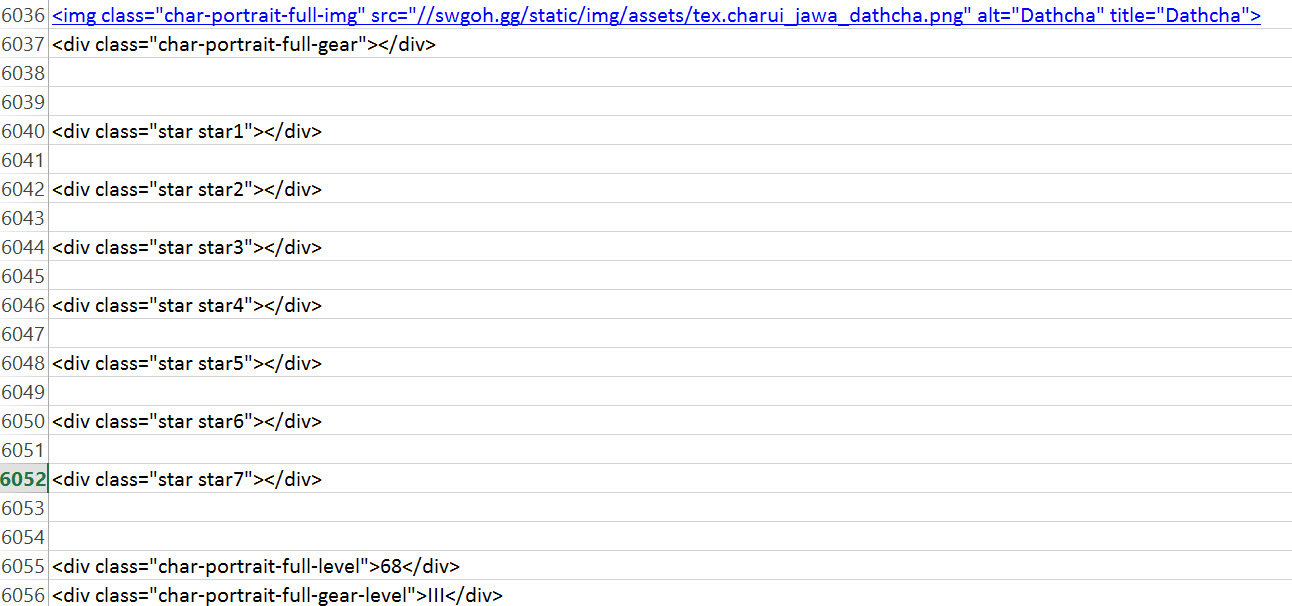Screen dimensions: 1292x606
Task: Click the cell containing star star5 div
Action: click(x=187, y=364)
